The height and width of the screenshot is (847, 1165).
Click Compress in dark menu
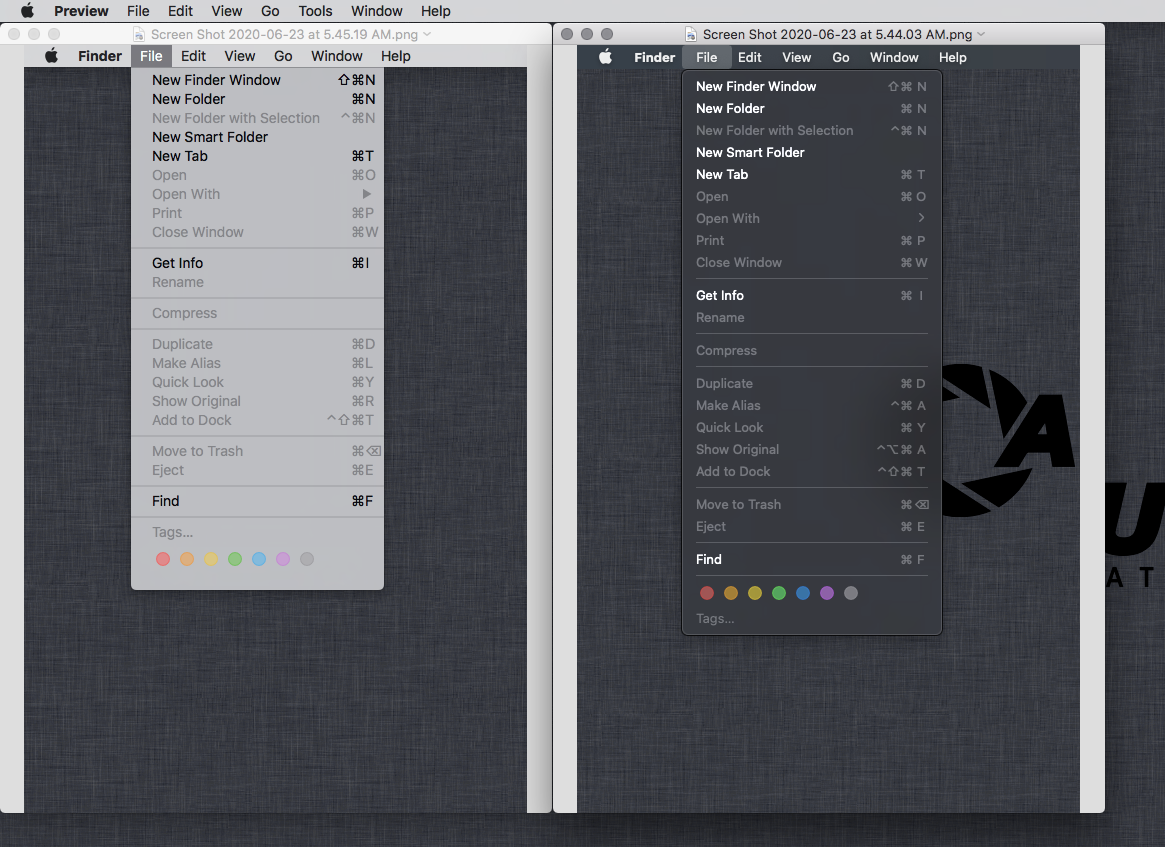(811, 351)
